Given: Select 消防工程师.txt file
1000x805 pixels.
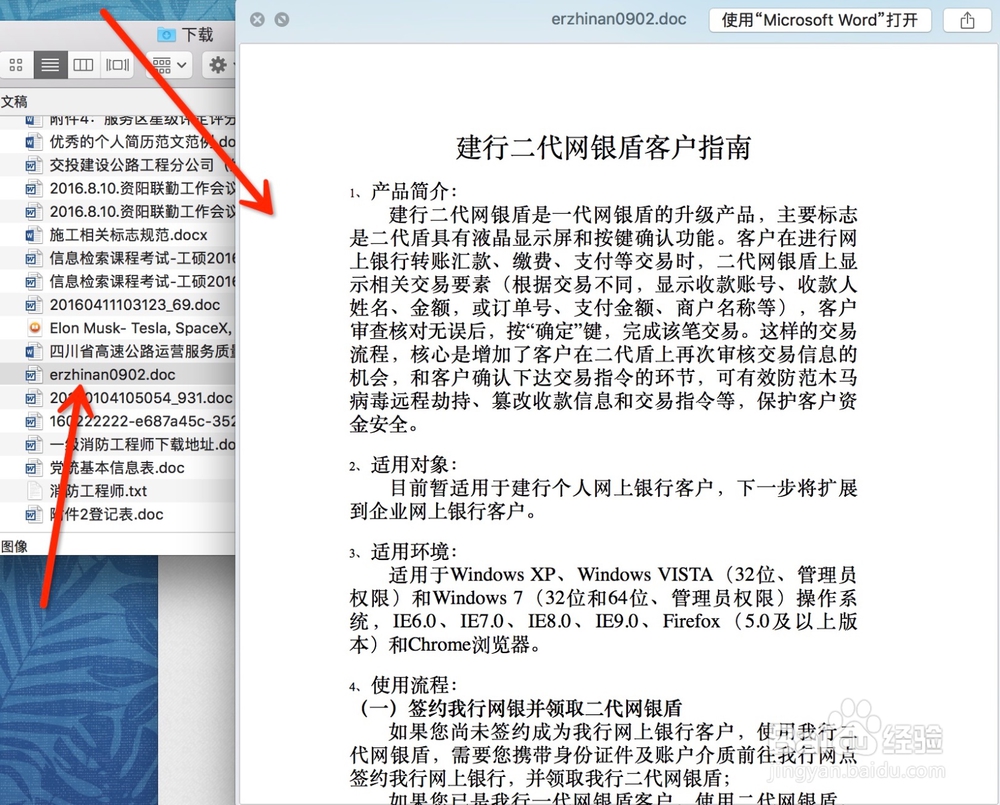Looking at the screenshot, I should point(118,491).
